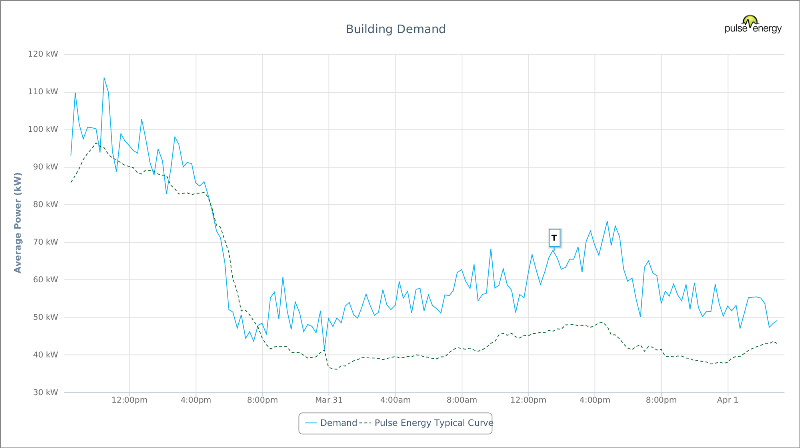
Task: Click the 110 kW axis label
Action: coord(43,92)
